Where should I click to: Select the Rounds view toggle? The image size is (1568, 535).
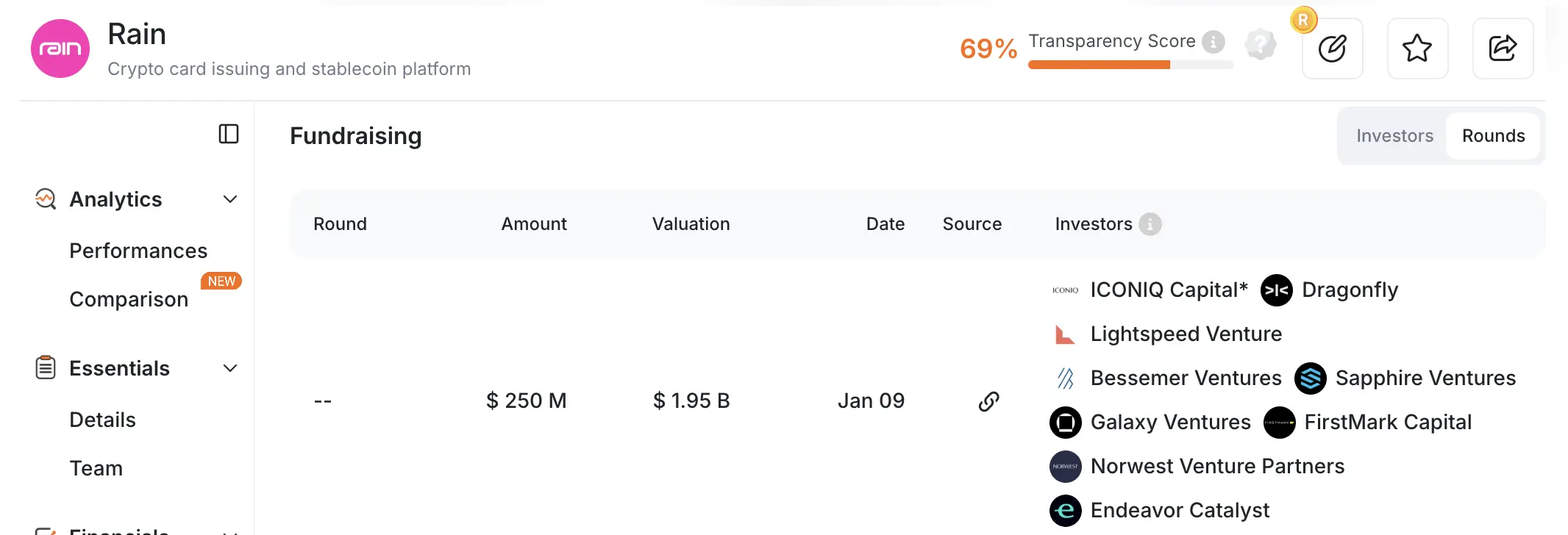pyautogui.click(x=1493, y=136)
